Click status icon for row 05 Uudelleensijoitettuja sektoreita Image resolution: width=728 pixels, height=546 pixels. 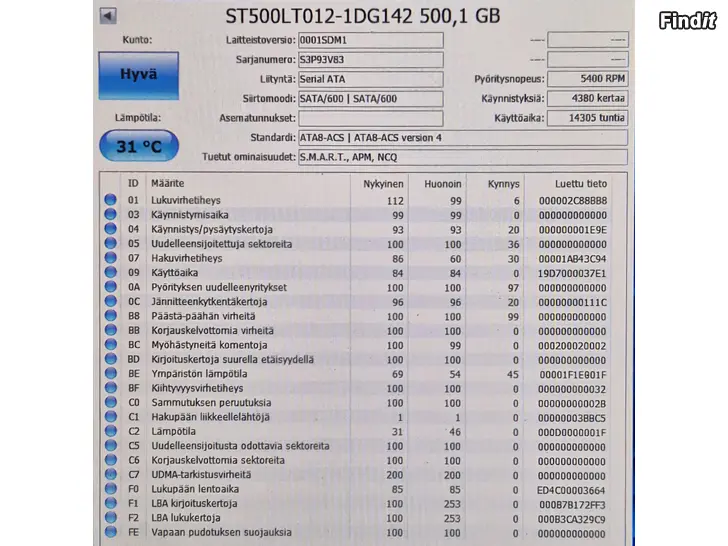click(110, 243)
